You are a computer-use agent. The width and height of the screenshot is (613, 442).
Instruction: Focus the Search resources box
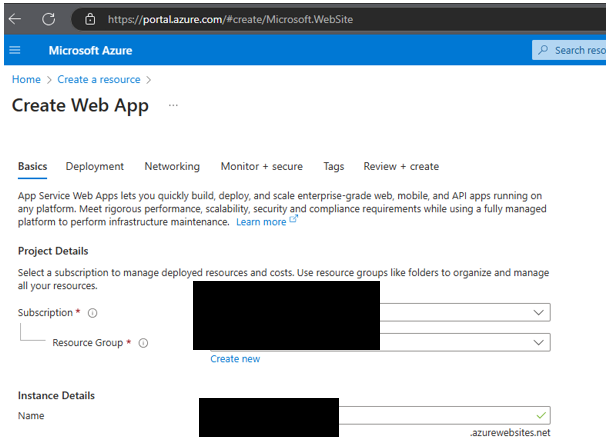[569, 50]
